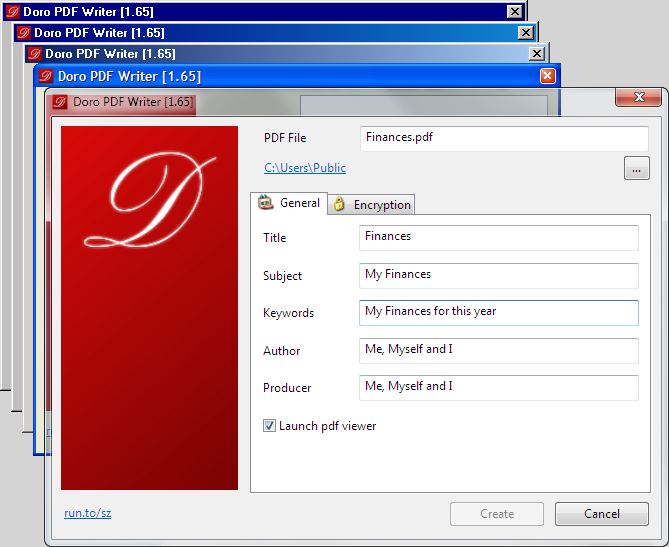Image resolution: width=669 pixels, height=547 pixels.
Task: Select the General tab
Action: 289,203
